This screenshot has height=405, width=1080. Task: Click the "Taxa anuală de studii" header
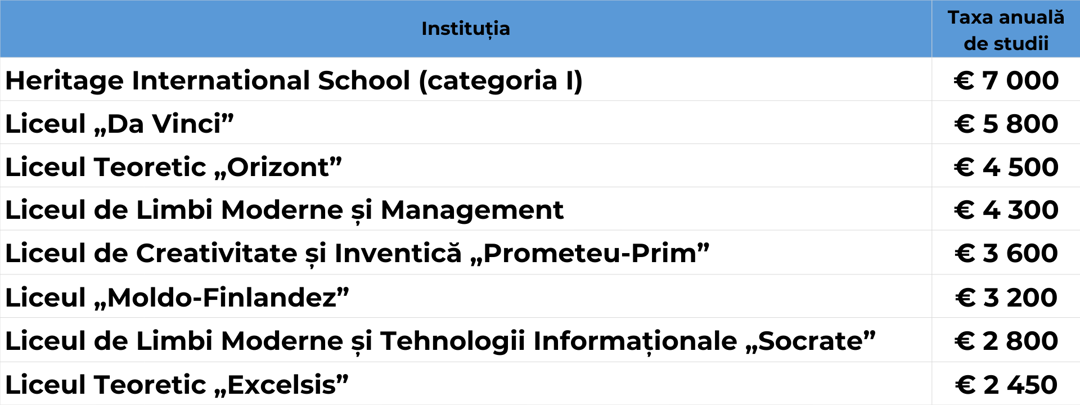tap(1005, 30)
